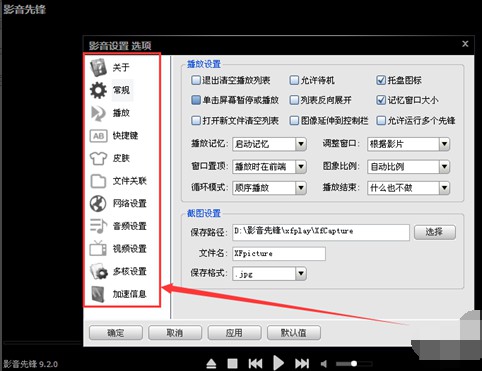Select the 常规 gear icon
The image size is (482, 371).
98,90
